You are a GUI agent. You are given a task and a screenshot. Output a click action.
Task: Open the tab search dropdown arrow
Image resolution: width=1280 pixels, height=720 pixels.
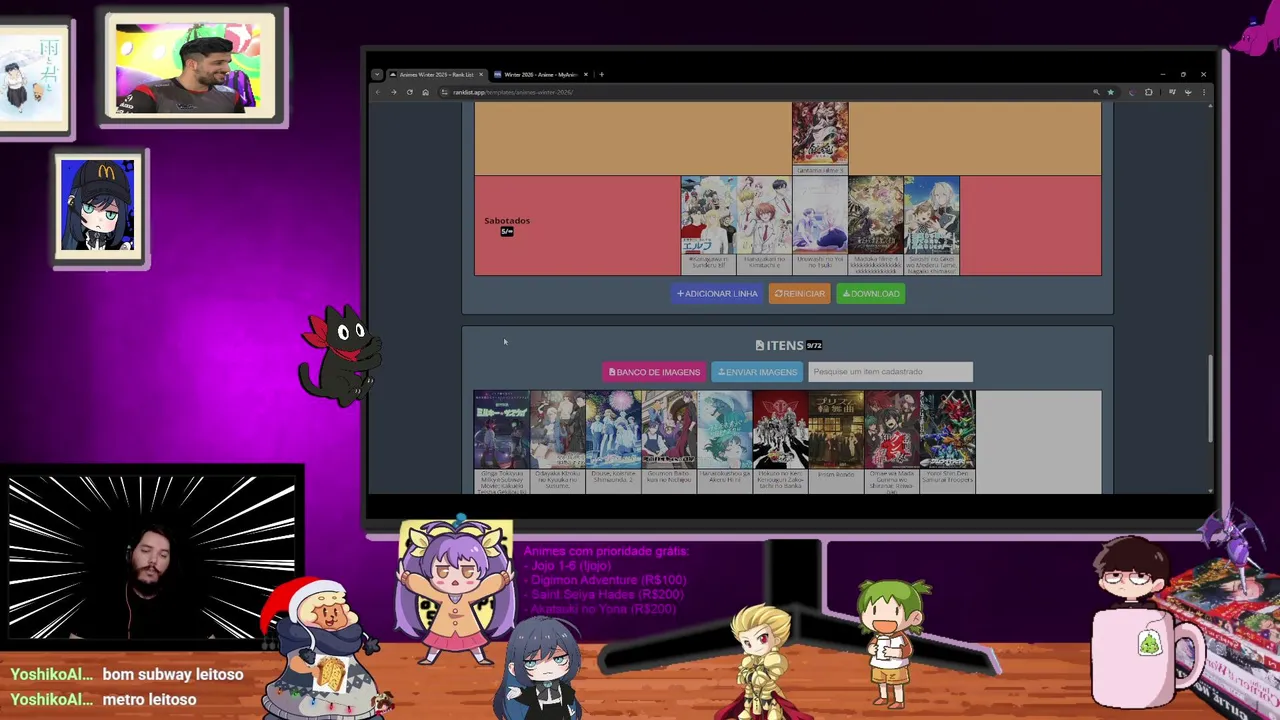coord(376,74)
